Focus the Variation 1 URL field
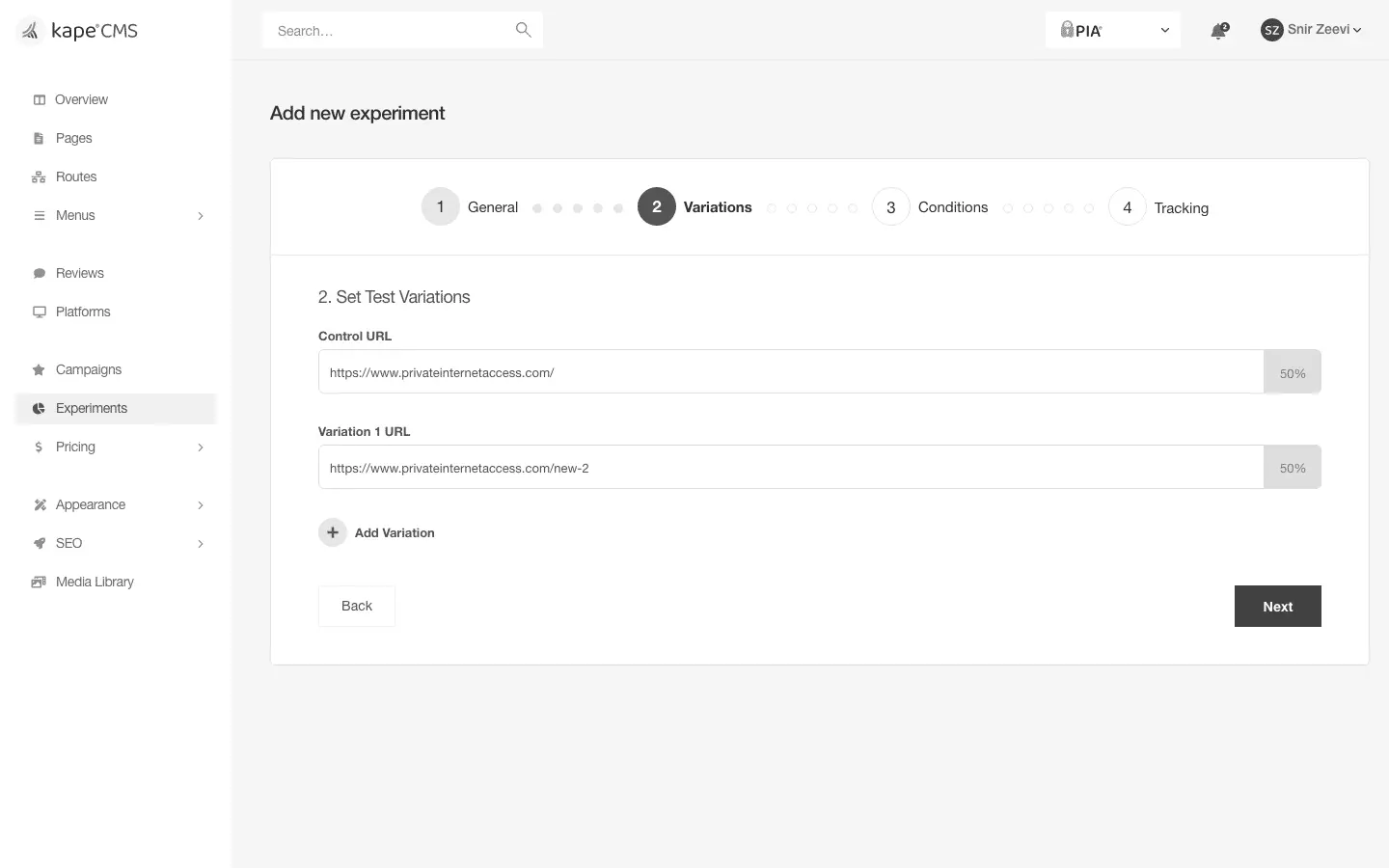The width and height of the screenshot is (1389, 868). coord(791,468)
